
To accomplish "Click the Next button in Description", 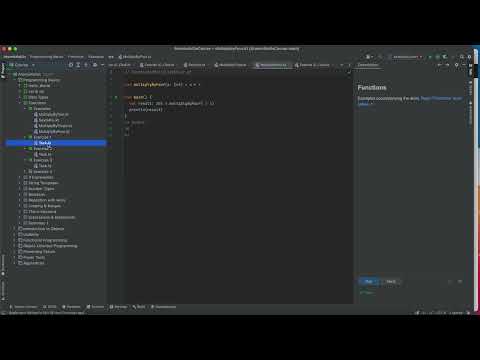I will [391, 282].
